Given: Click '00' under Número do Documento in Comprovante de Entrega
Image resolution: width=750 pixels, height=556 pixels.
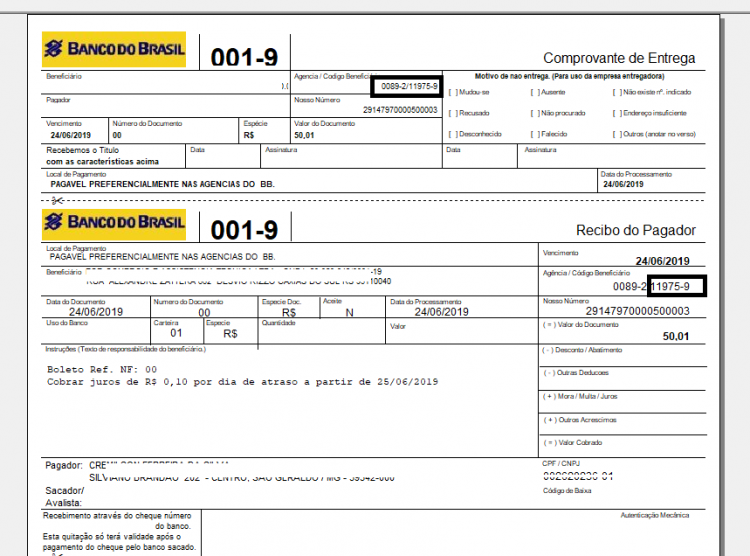Looking at the screenshot, I should 117,135.
